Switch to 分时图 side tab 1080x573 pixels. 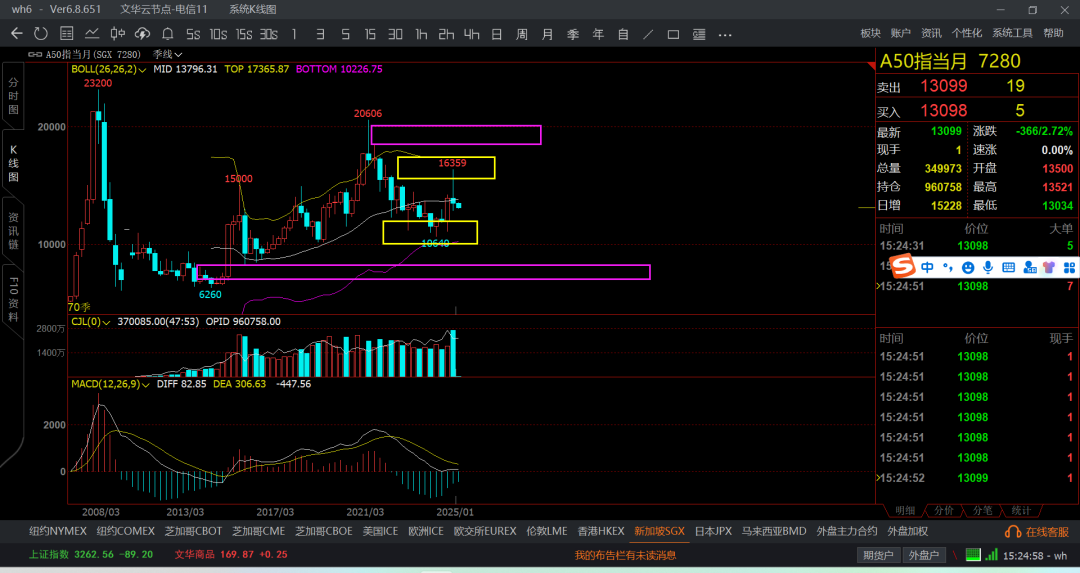click(13, 96)
